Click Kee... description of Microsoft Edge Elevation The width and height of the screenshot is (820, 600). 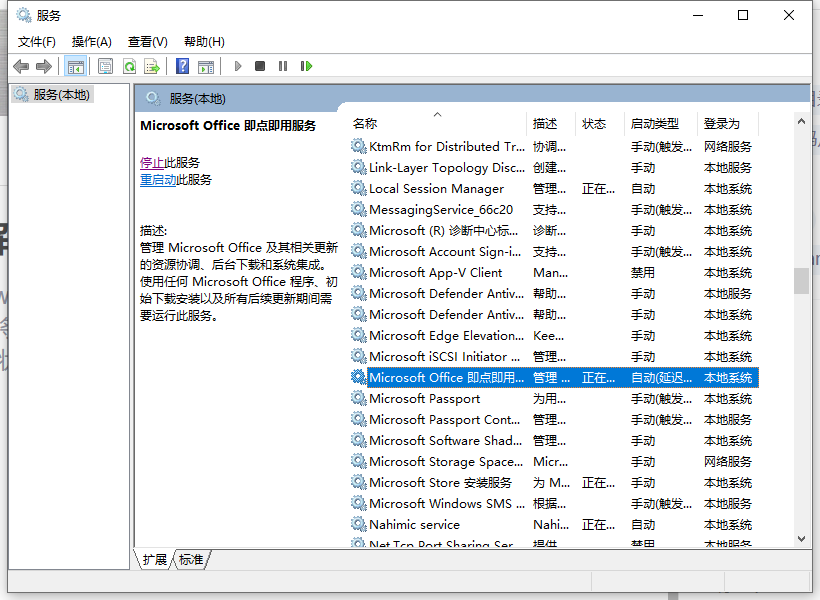coord(548,336)
